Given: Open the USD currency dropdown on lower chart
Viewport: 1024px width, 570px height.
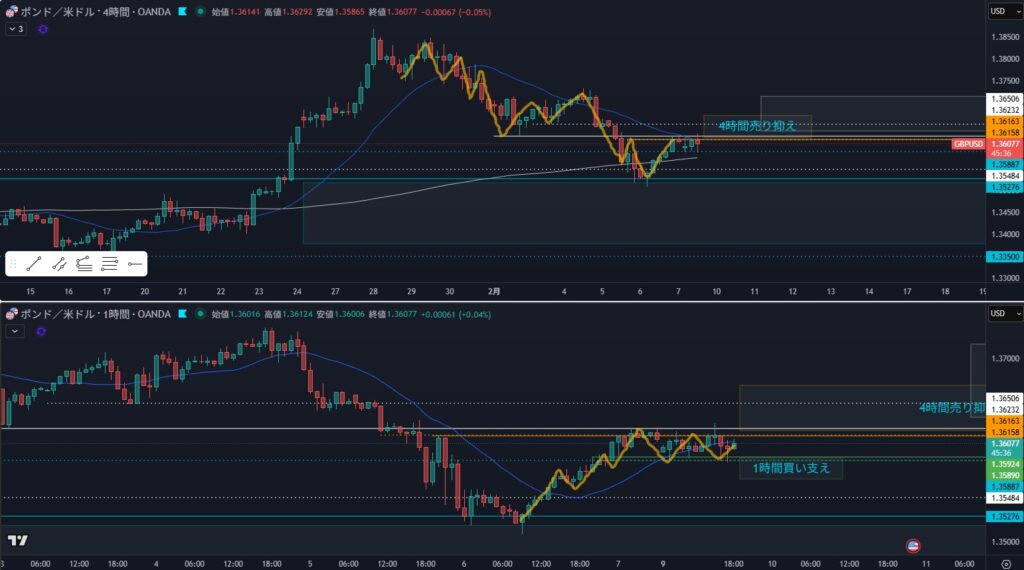Looking at the screenshot, I should pos(1000,313).
